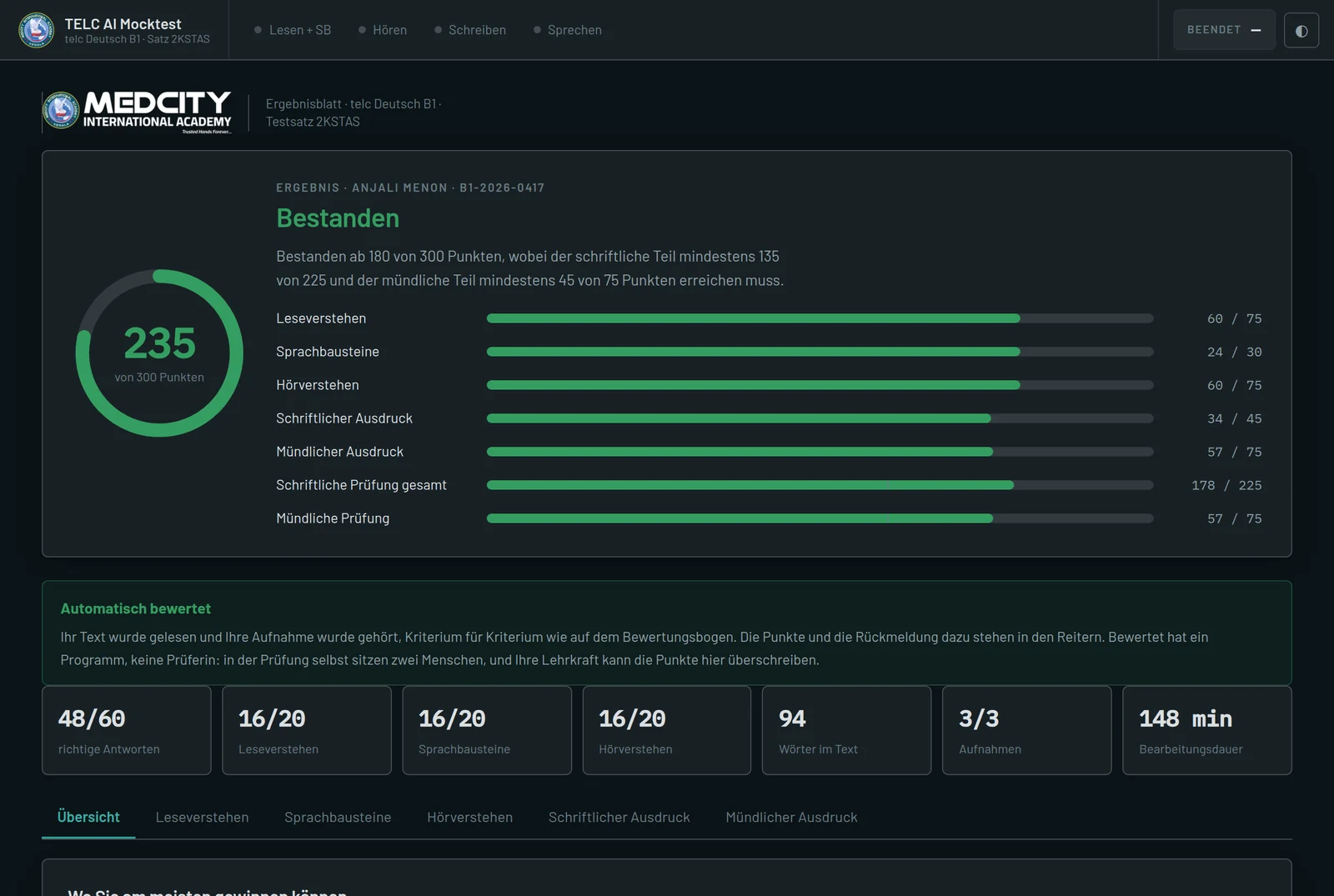Click the Mündlicher Ausdruck progress bar
The height and width of the screenshot is (896, 1334).
[x=820, y=452]
